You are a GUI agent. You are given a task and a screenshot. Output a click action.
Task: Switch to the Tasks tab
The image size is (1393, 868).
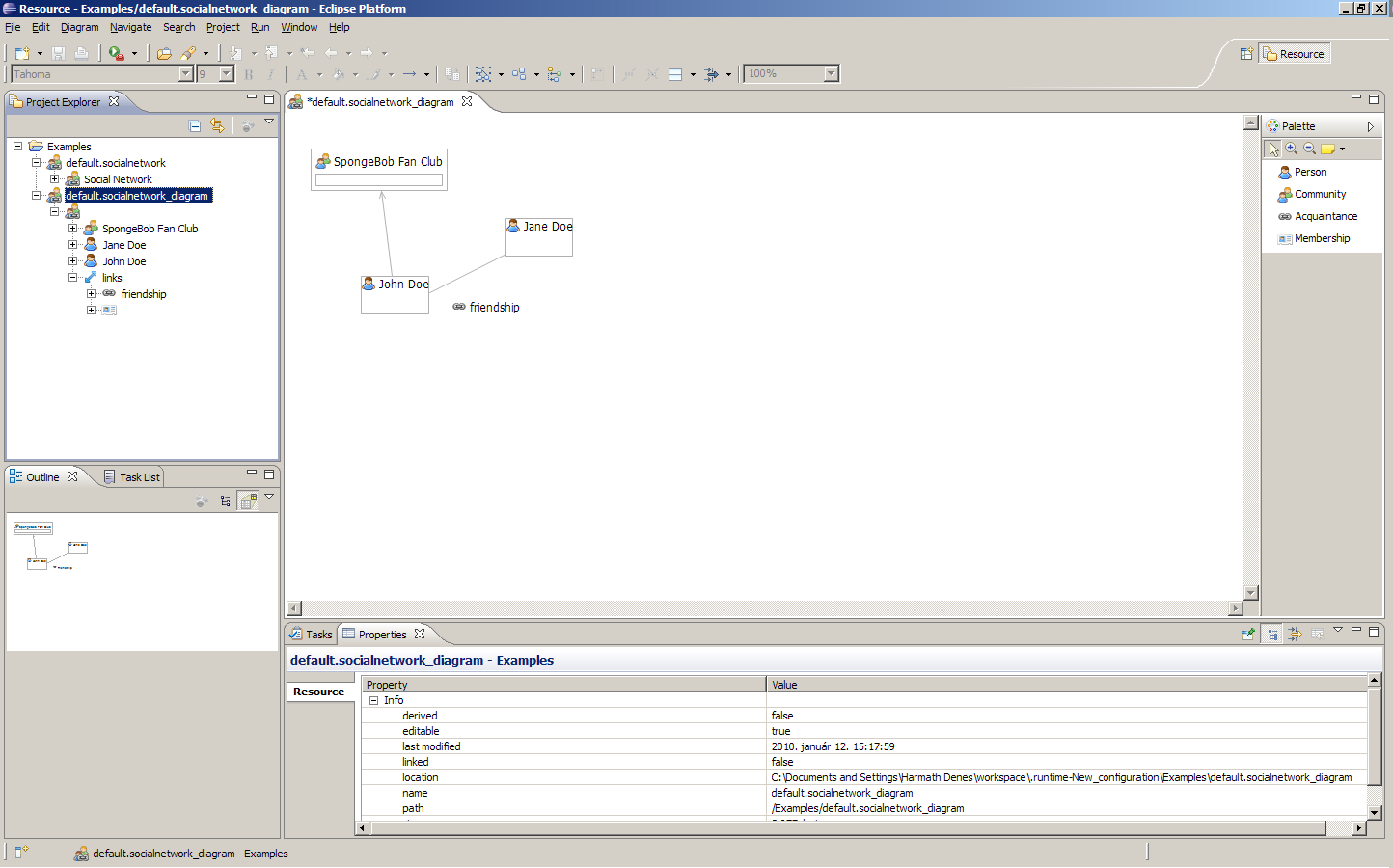tap(311, 635)
